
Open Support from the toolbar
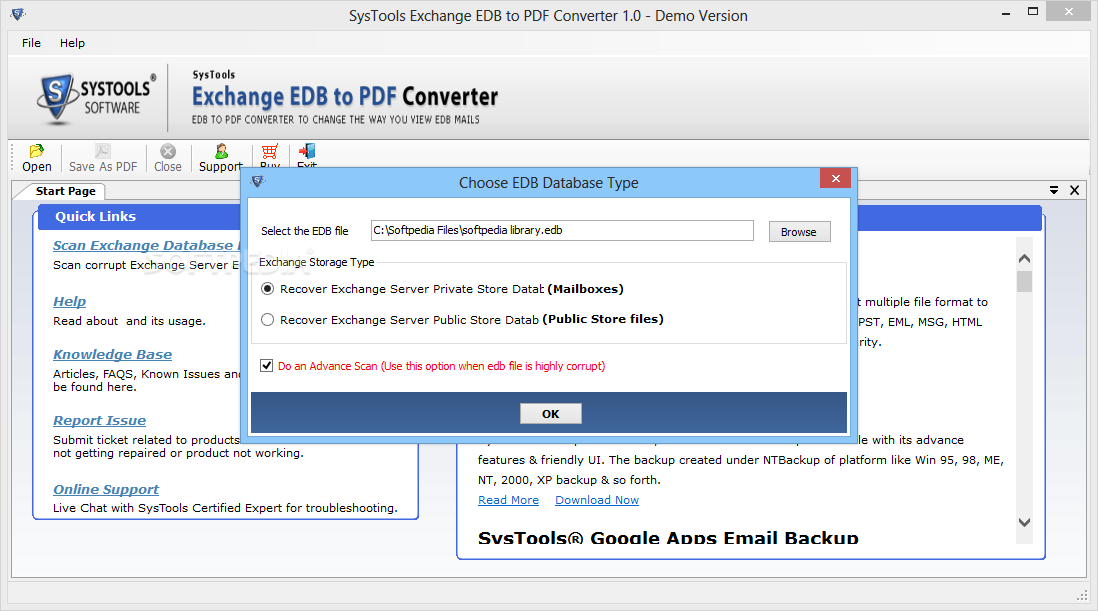click(x=221, y=158)
